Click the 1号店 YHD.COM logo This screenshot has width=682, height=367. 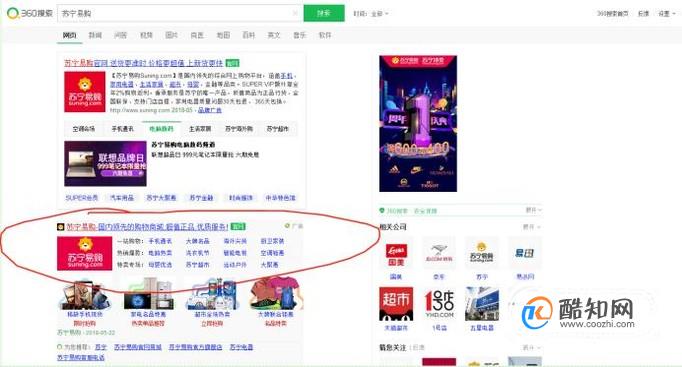tap(439, 304)
